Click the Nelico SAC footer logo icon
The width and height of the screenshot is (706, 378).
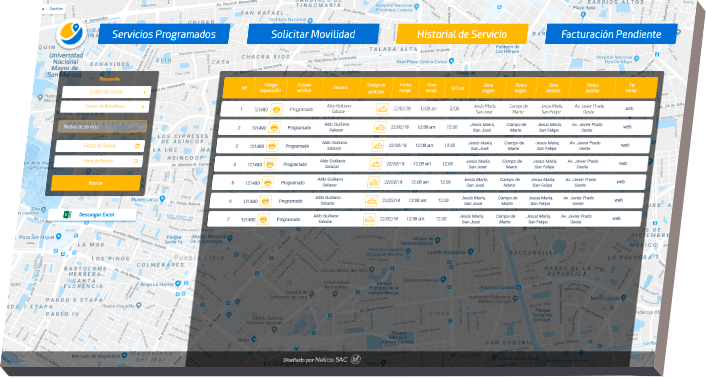pos(356,360)
